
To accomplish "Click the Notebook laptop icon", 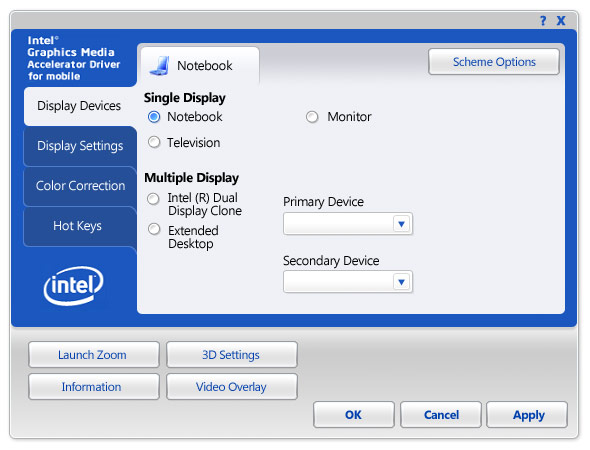I will 160,66.
